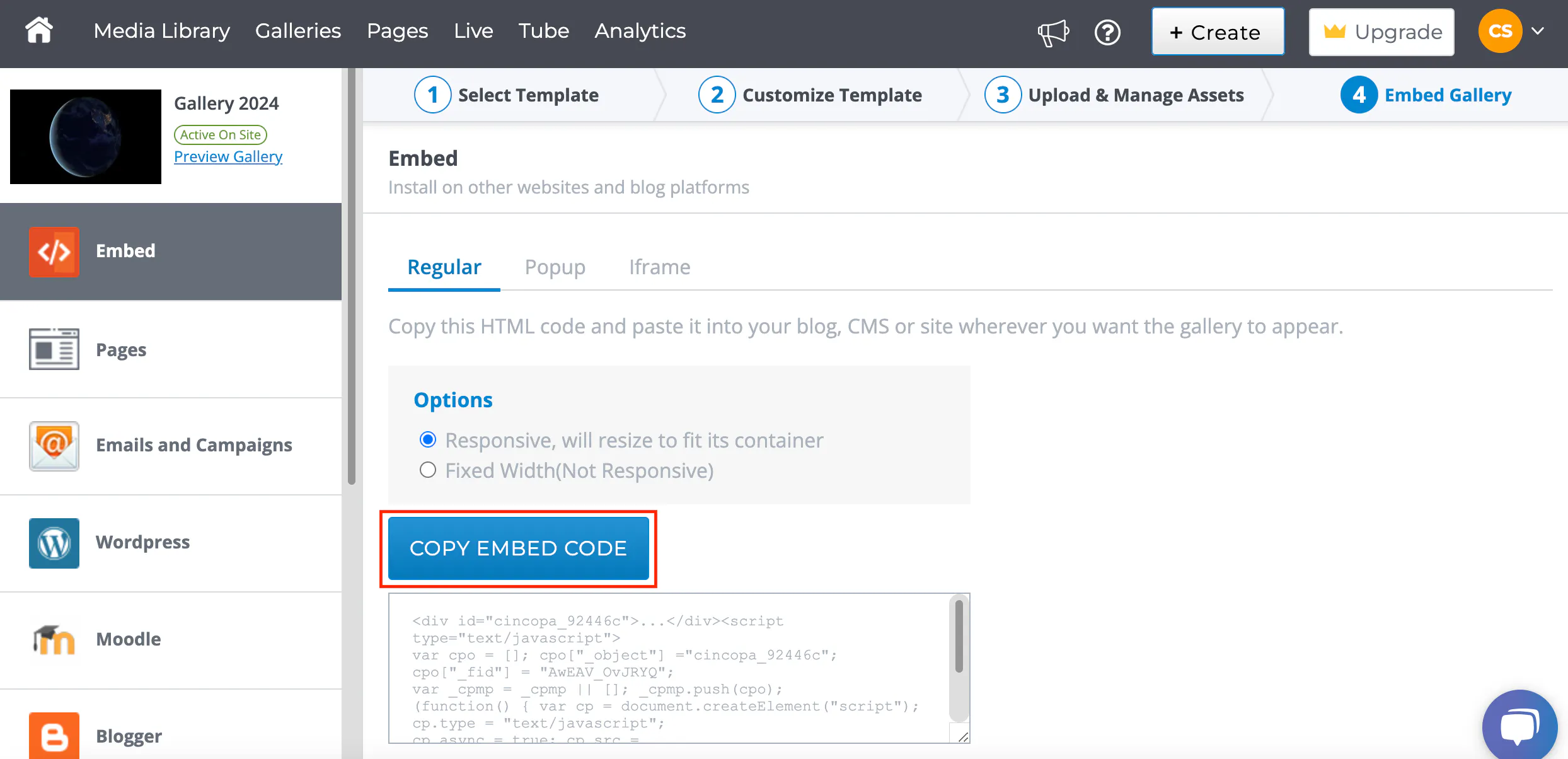The height and width of the screenshot is (759, 1568).
Task: Click the Blogger logo icon
Action: [x=54, y=735]
